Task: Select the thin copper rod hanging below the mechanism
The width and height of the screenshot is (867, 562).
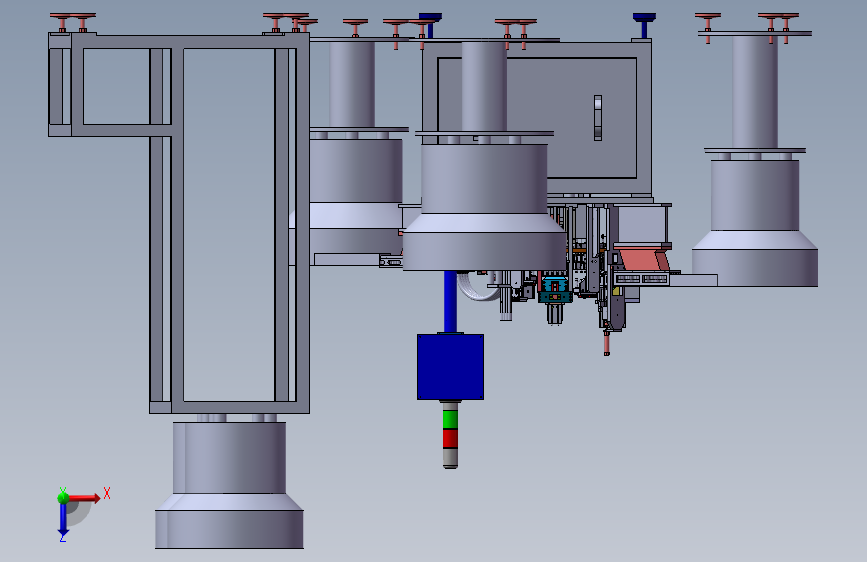Action: pos(607,342)
